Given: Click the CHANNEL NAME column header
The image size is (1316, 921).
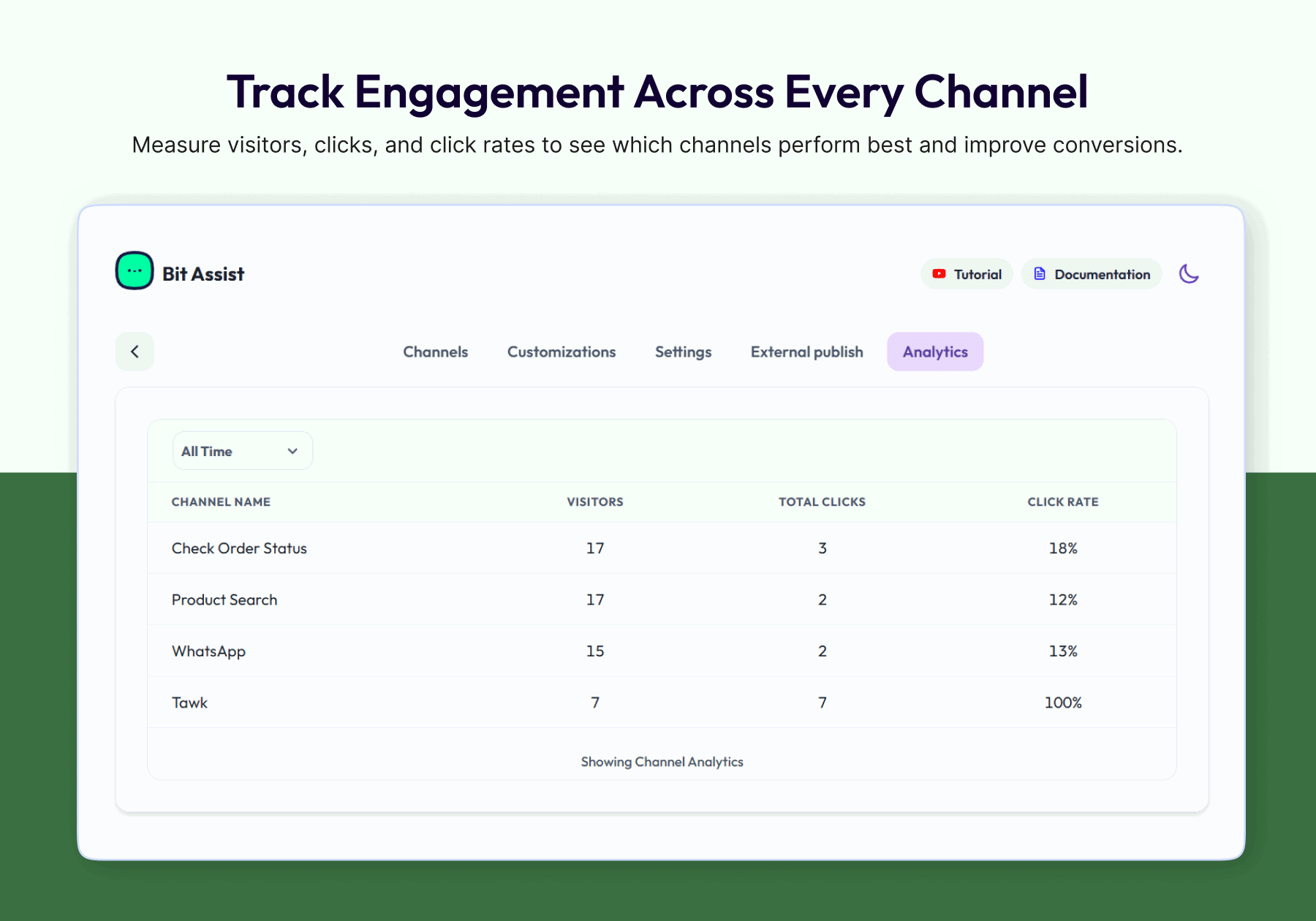Looking at the screenshot, I should click(x=221, y=502).
